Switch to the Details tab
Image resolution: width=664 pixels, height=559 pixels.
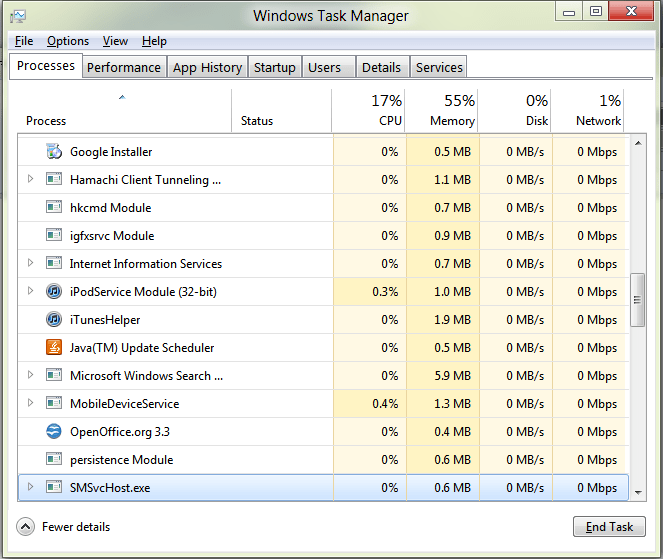(x=382, y=67)
